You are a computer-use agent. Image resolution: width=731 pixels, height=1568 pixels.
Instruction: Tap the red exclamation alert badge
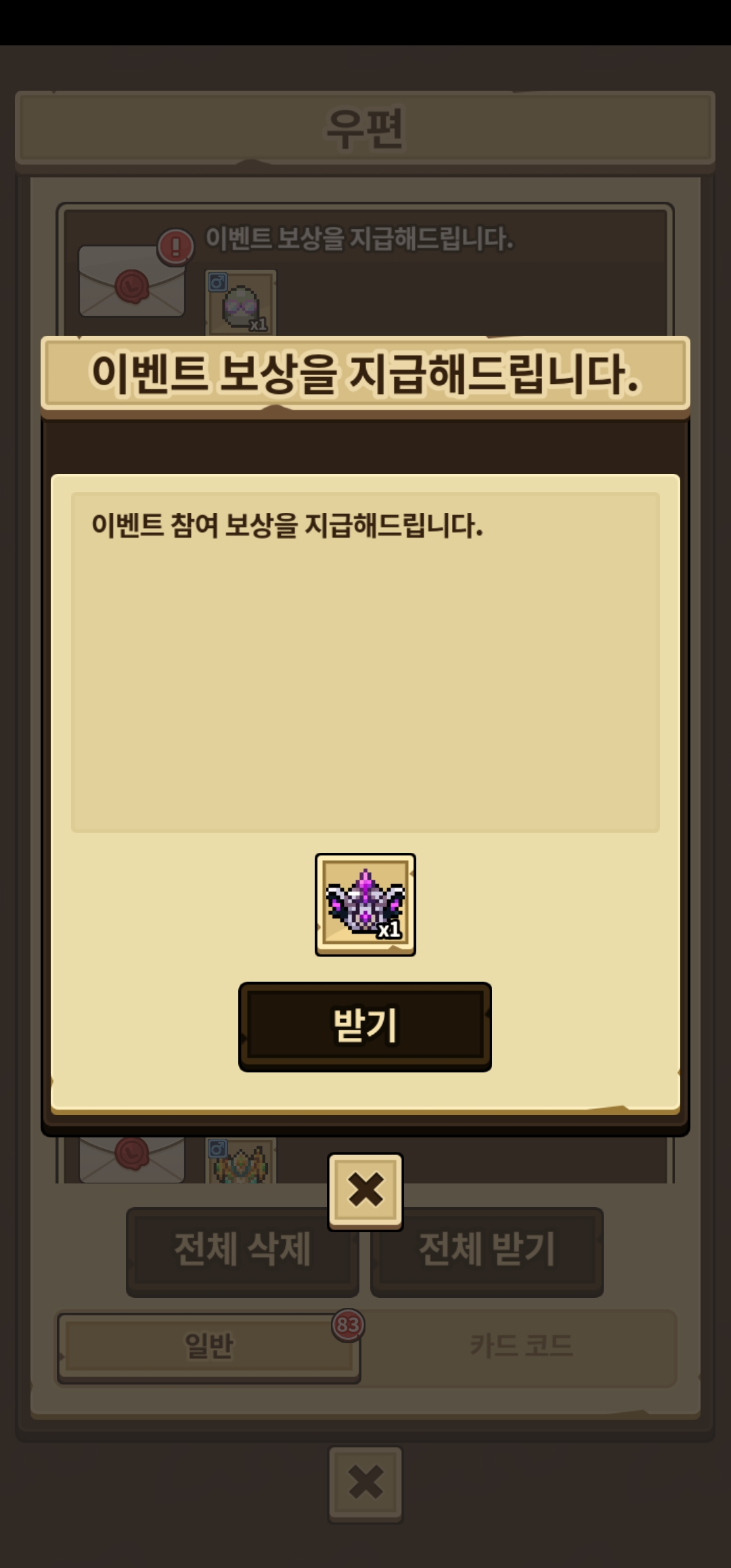point(176,246)
